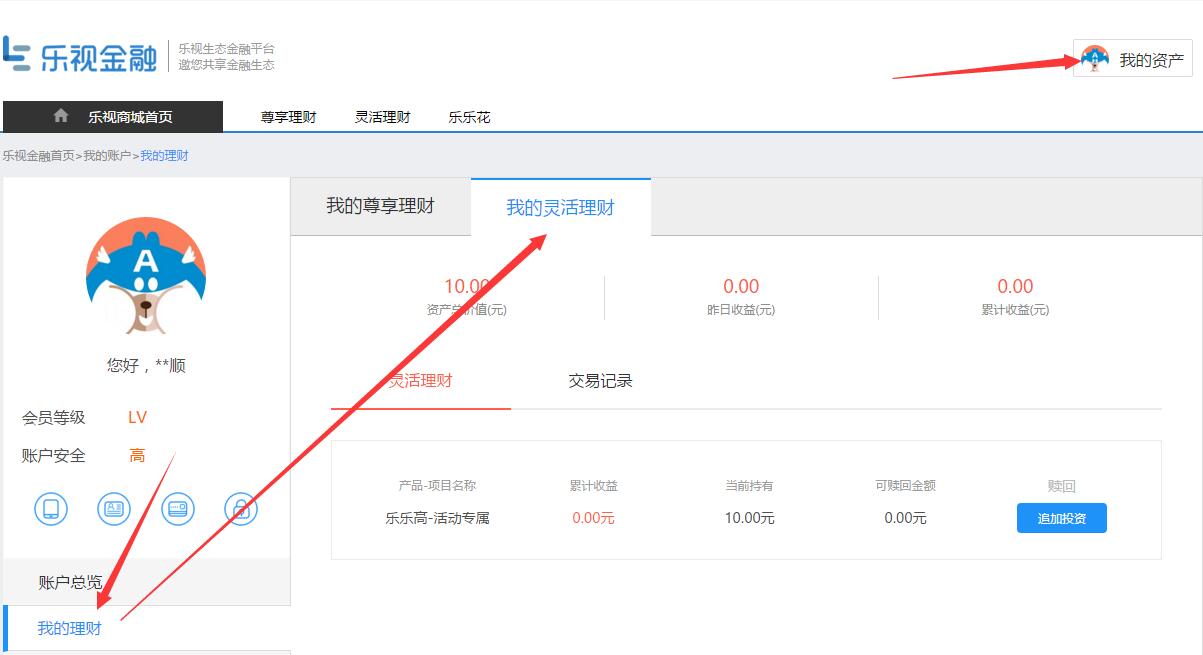The image size is (1203, 655).
Task: Click the home icon beside 乐视商城首页
Action: tap(61, 116)
